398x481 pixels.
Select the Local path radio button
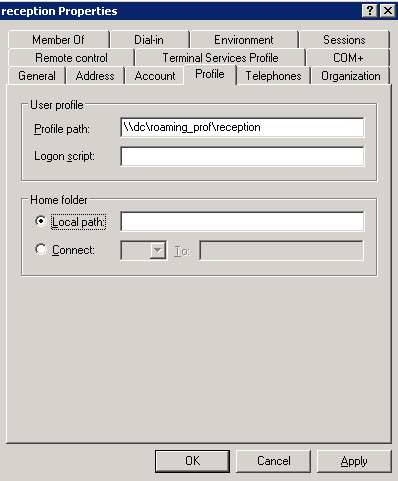coord(41,221)
